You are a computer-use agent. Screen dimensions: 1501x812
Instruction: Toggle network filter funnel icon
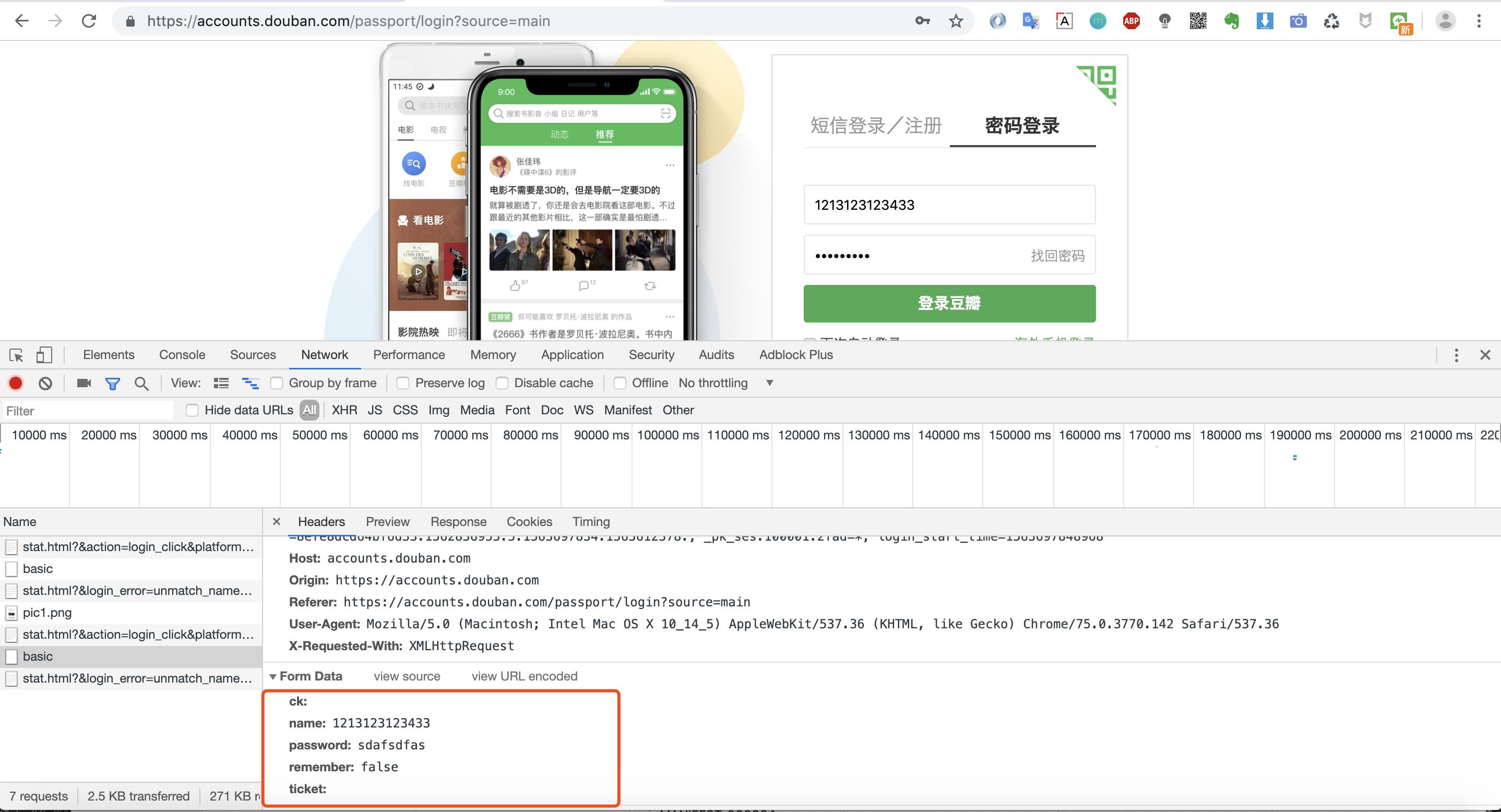point(112,383)
